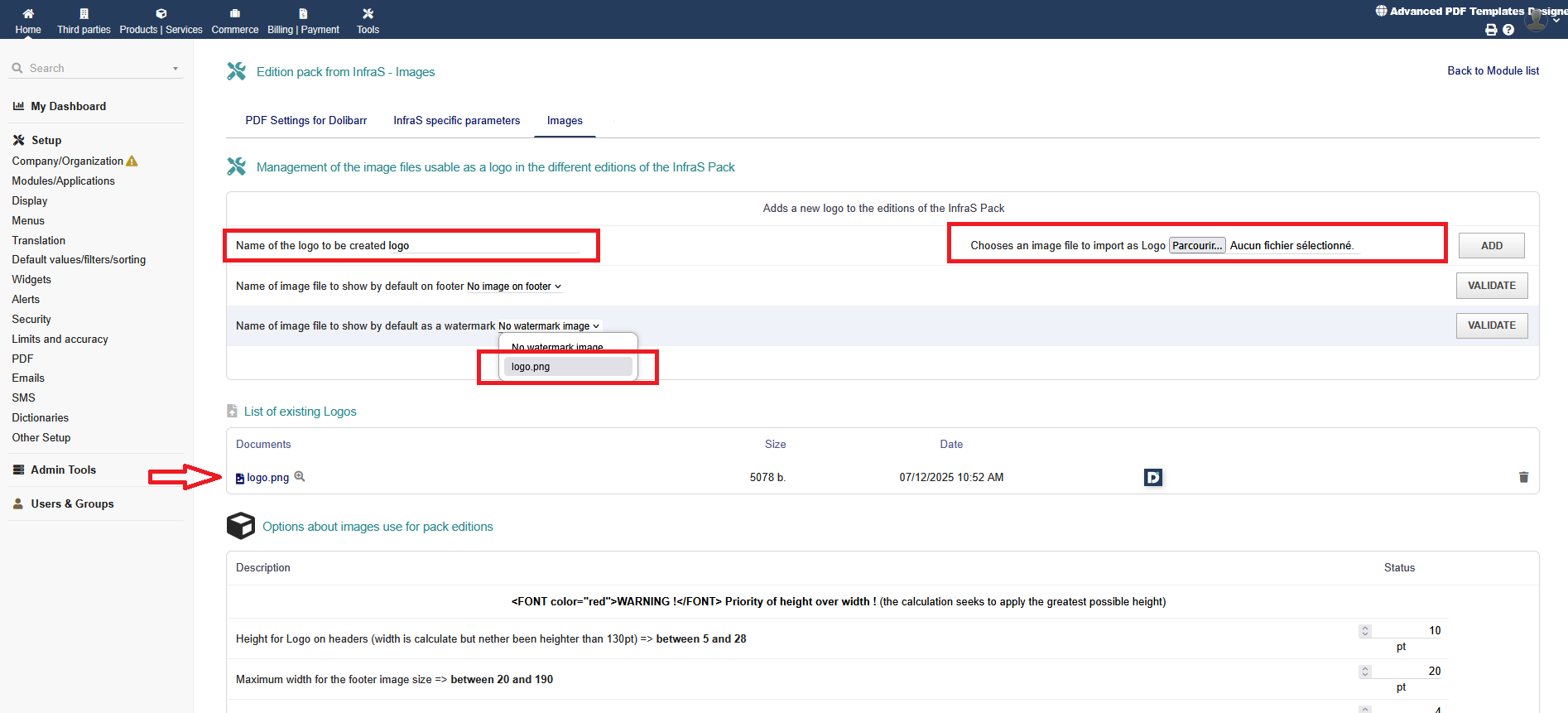Expand the search box dropdown arrow
Screen dimensions: 1568x713
coord(176,69)
